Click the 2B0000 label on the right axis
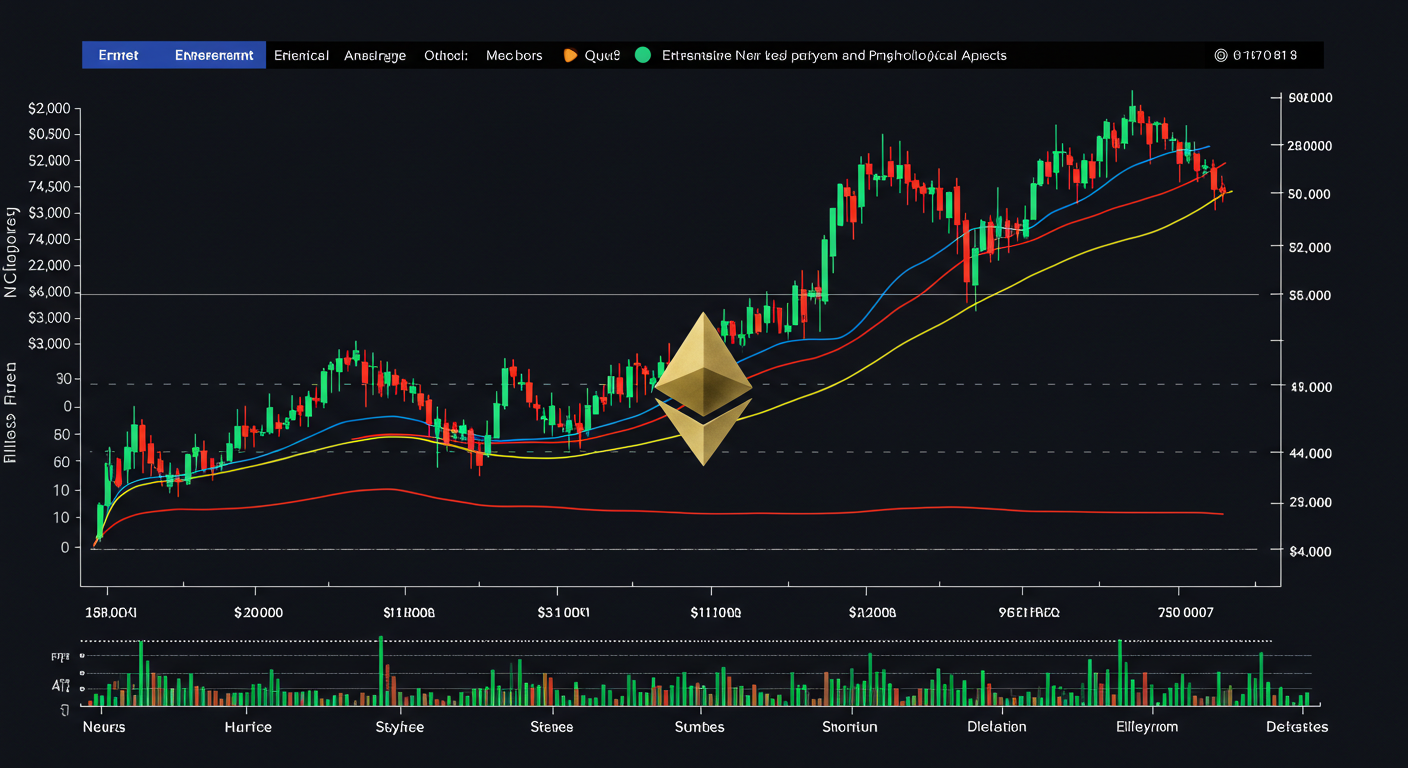Image resolution: width=1408 pixels, height=768 pixels. [1308, 145]
